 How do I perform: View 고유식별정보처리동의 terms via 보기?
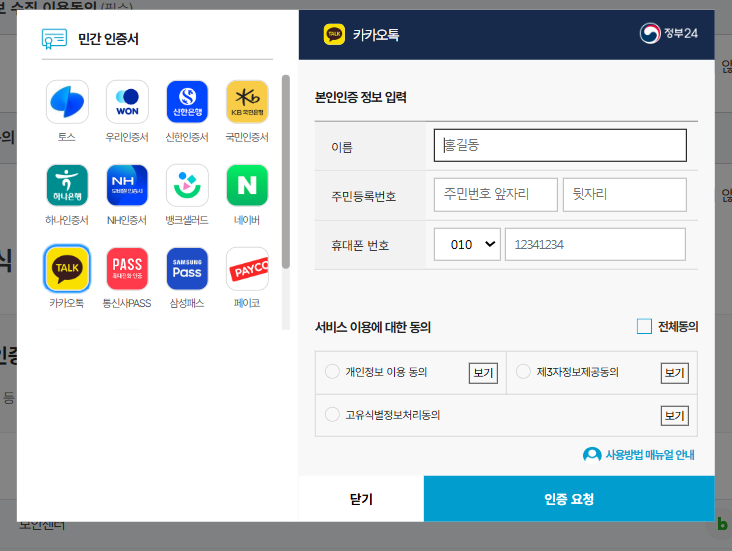pyautogui.click(x=675, y=416)
